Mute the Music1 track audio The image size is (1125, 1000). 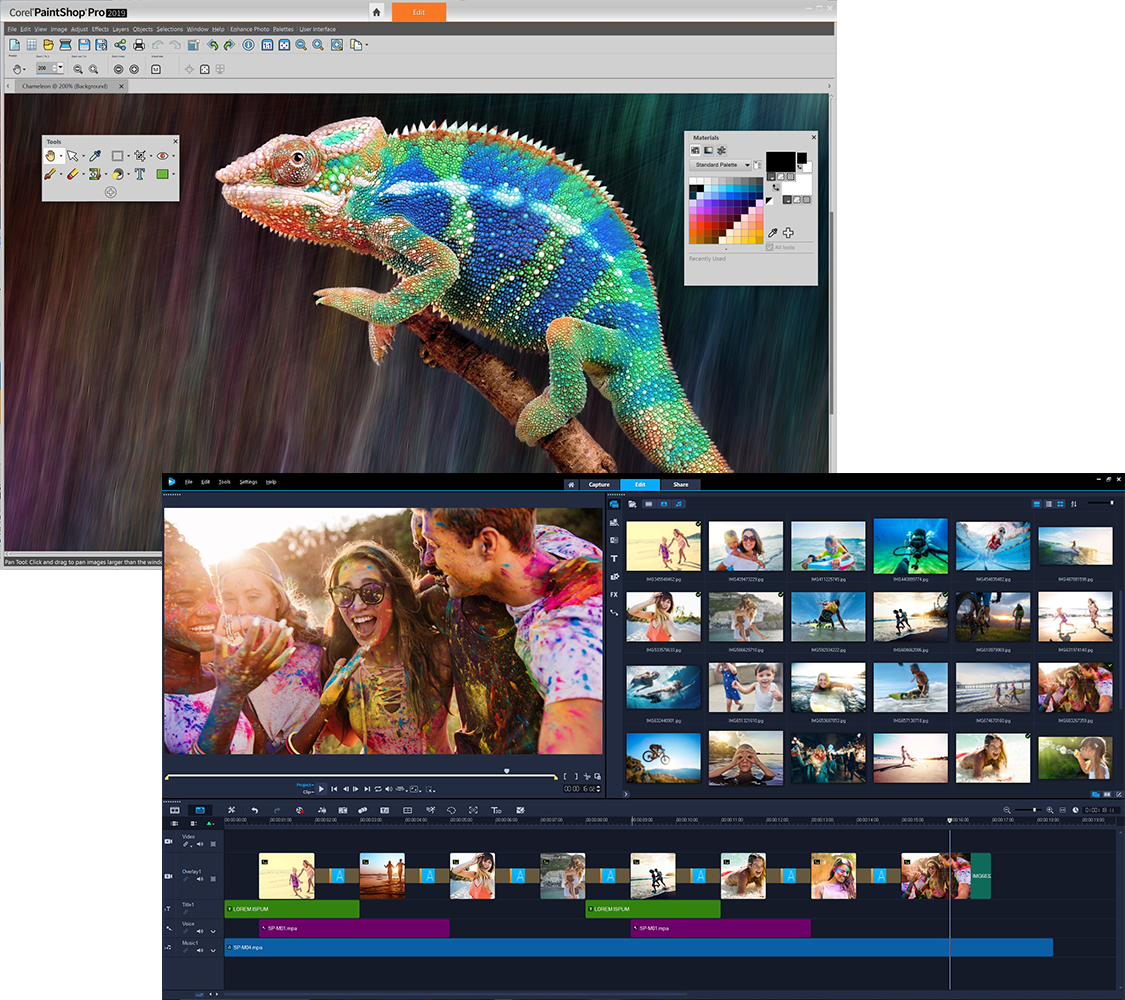[200, 950]
